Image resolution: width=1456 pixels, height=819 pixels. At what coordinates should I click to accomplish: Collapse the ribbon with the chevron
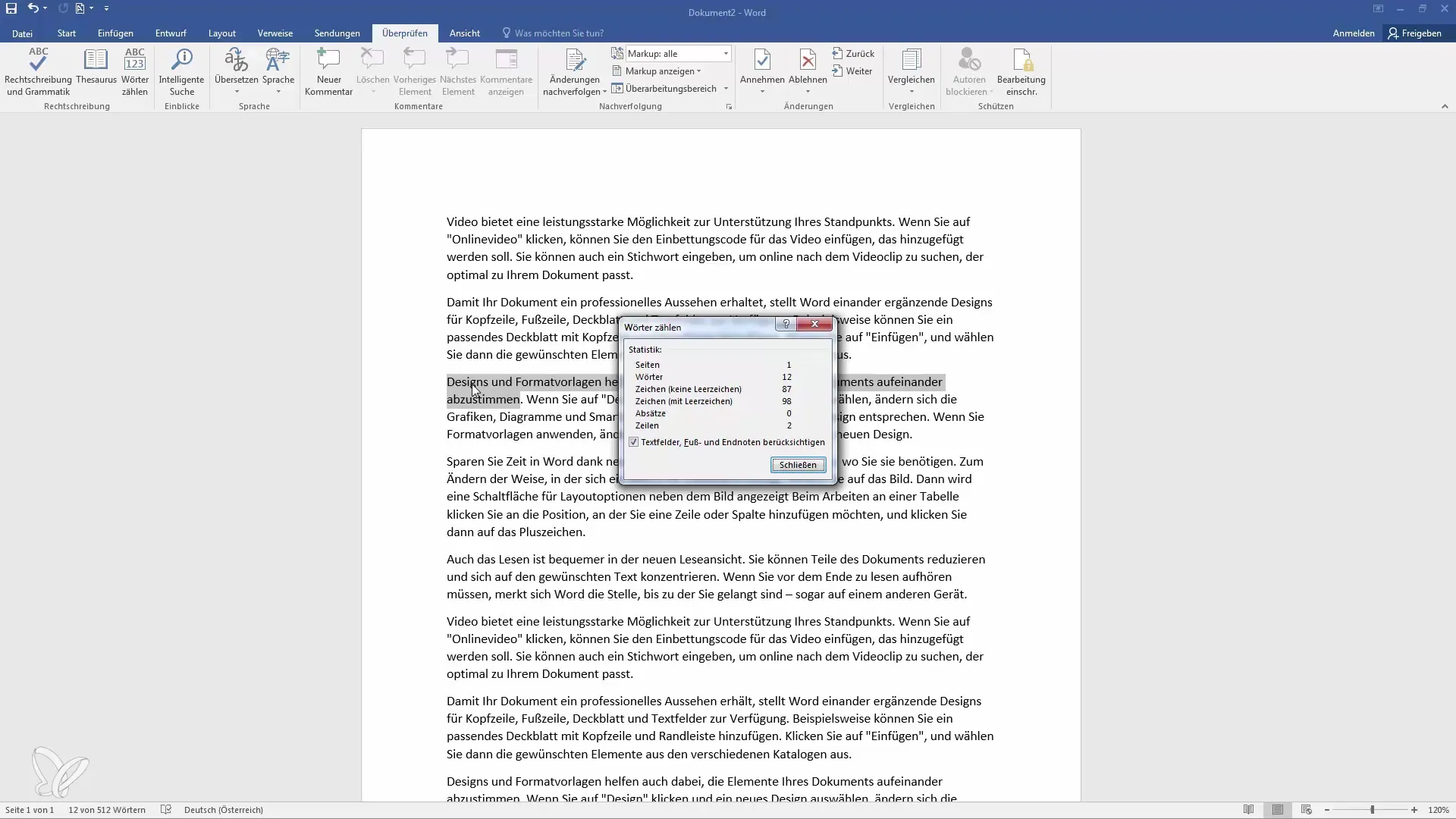tap(1445, 107)
